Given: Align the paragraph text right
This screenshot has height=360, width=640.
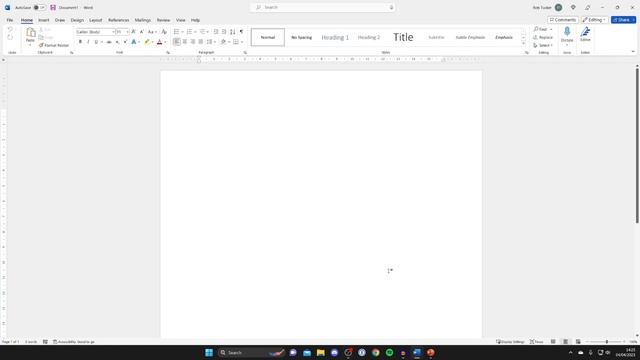Looking at the screenshot, I should point(193,42).
